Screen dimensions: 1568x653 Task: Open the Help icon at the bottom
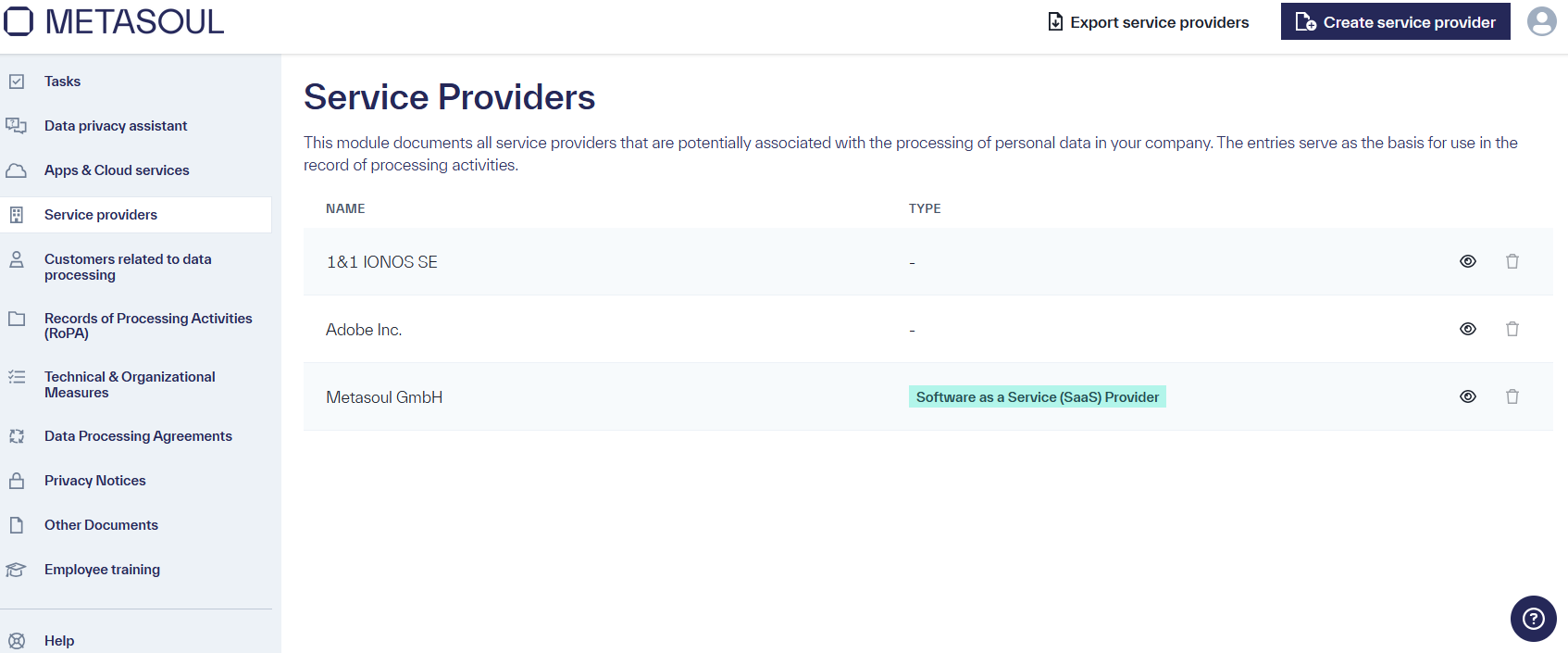coord(18,640)
